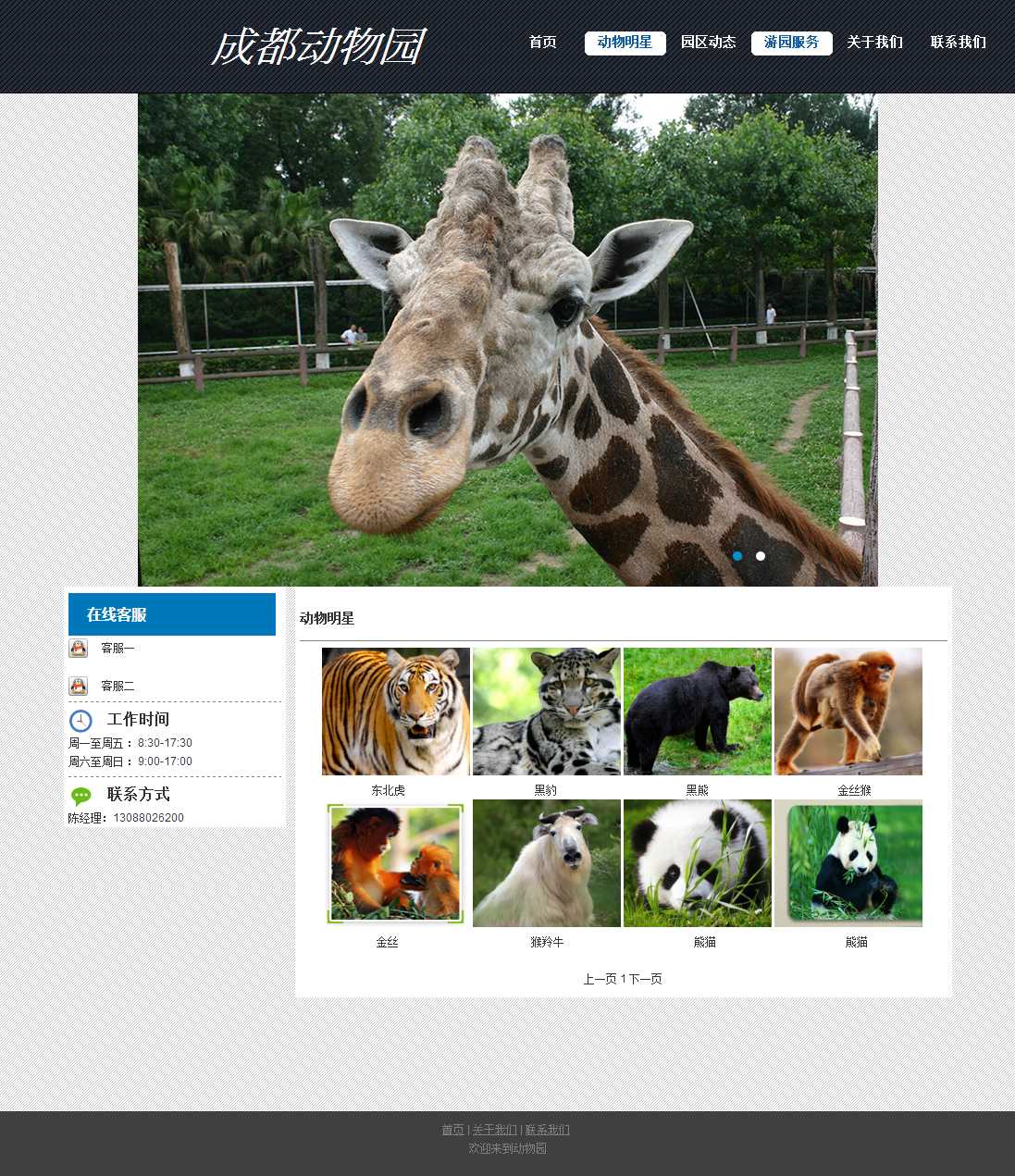Click the 关于我们 link in the footer
Screen dimensions: 1015x1176
pyautogui.click(x=494, y=1130)
